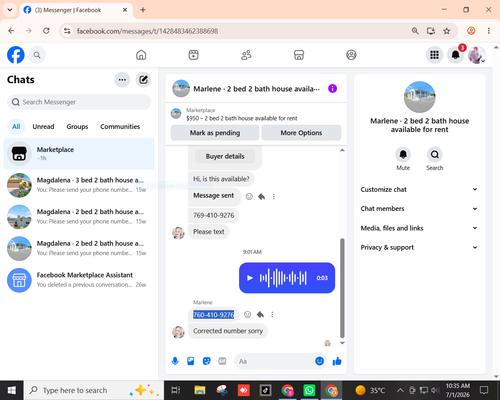The image size is (500, 400).
Task: Record a voice clip with microphone icon
Action: (175, 361)
